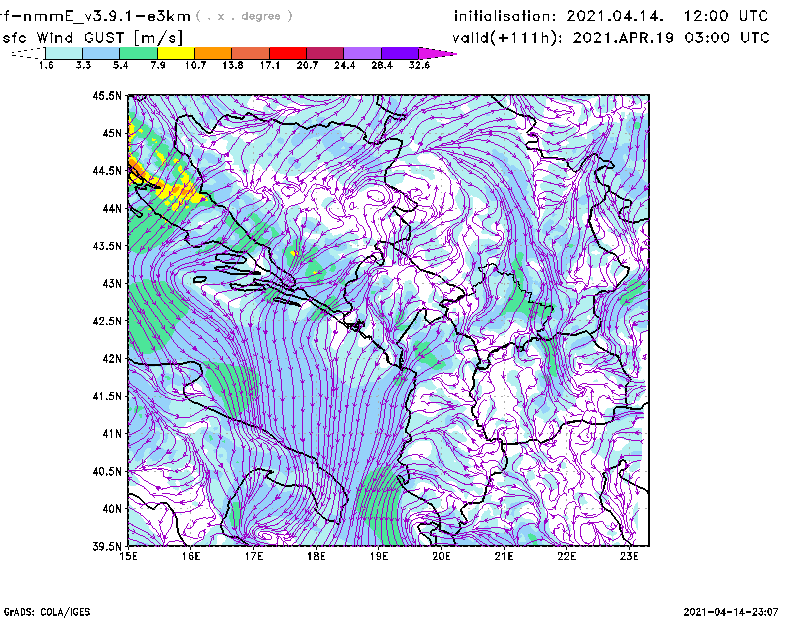
Task: Click the salmon legend swatch
Action: click(x=251, y=53)
